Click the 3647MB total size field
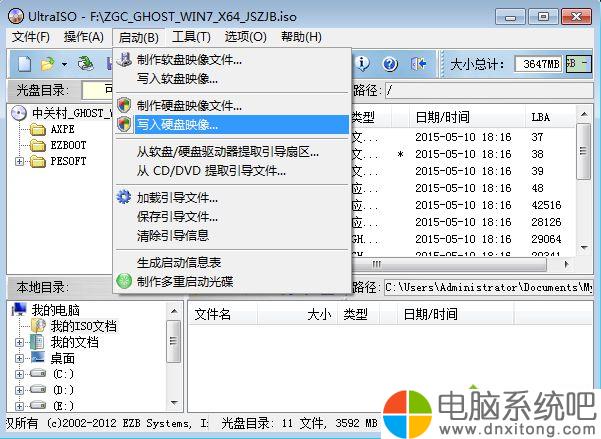601x439 pixels. point(539,64)
